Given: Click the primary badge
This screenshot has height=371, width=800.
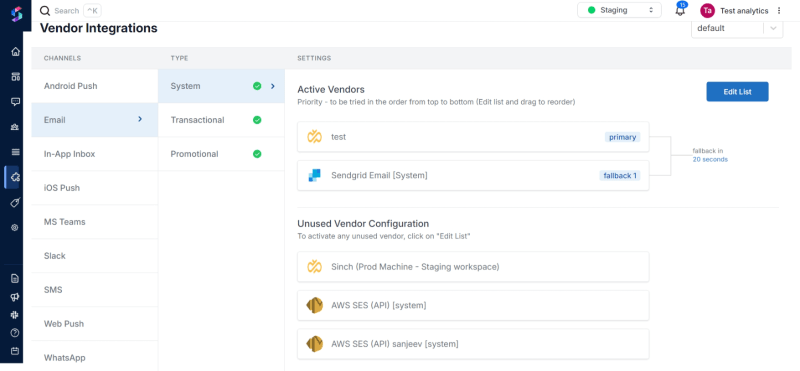Looking at the screenshot, I should (x=622, y=137).
